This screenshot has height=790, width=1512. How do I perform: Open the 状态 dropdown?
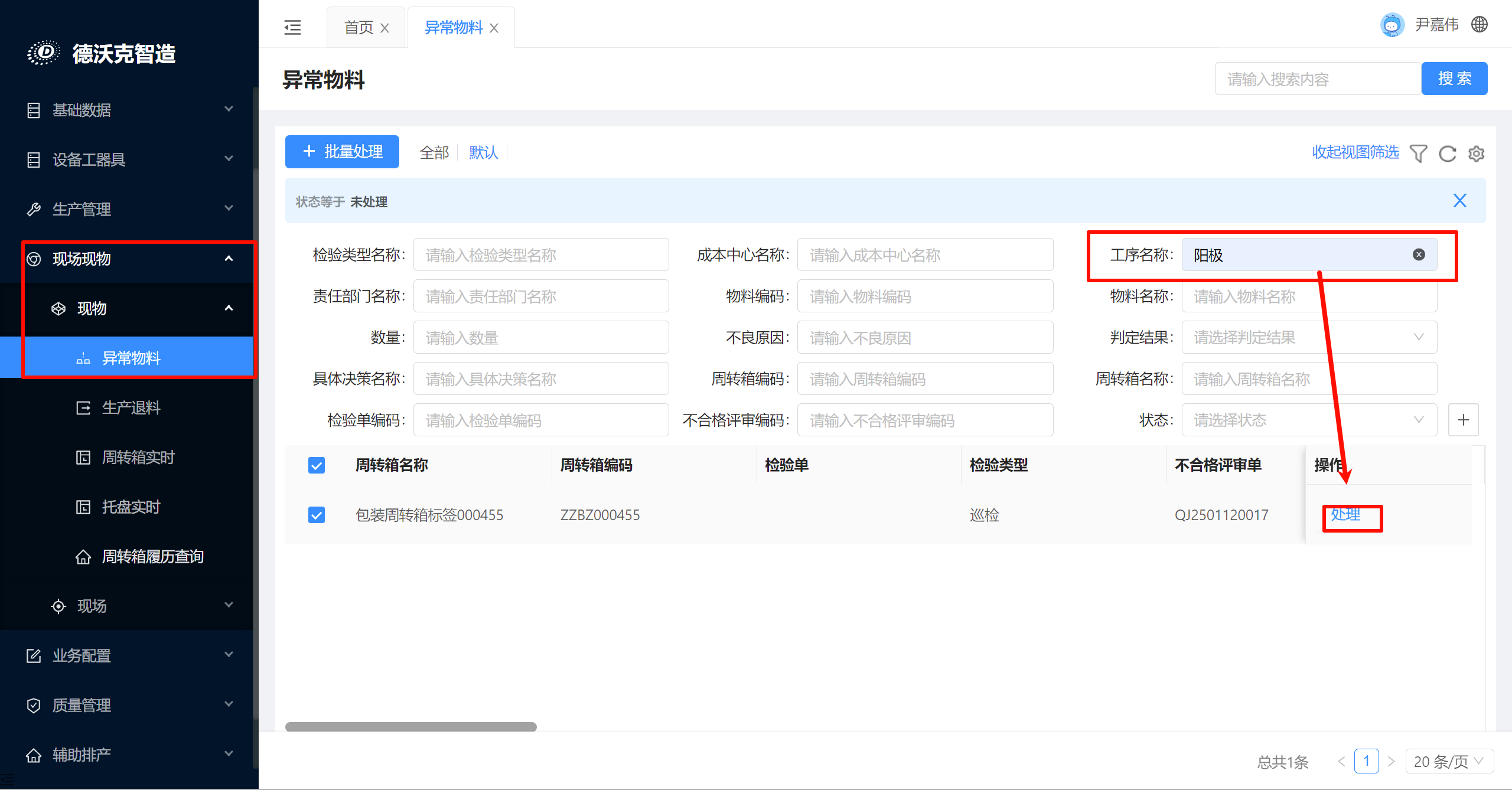(x=1309, y=420)
